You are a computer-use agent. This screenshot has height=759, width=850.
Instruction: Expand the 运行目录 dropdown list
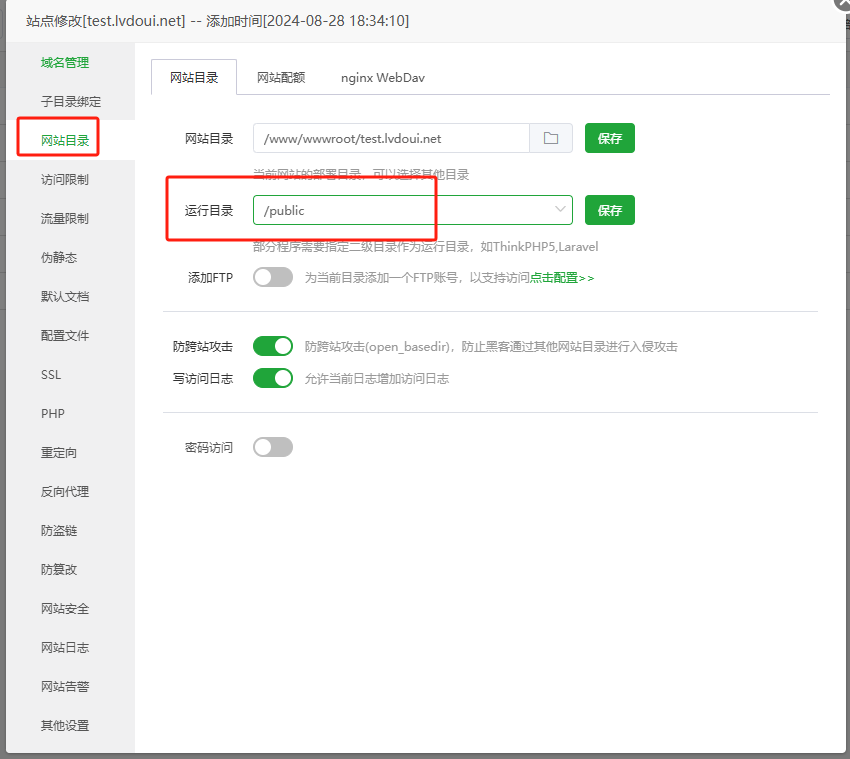click(559, 210)
